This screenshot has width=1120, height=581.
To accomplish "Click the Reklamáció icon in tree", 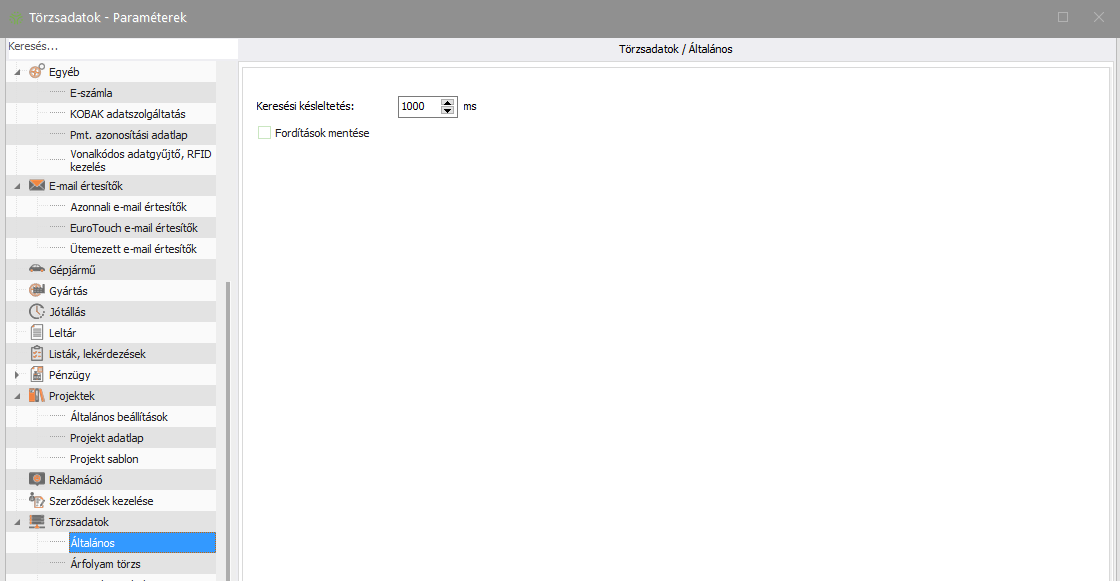I will point(37,480).
